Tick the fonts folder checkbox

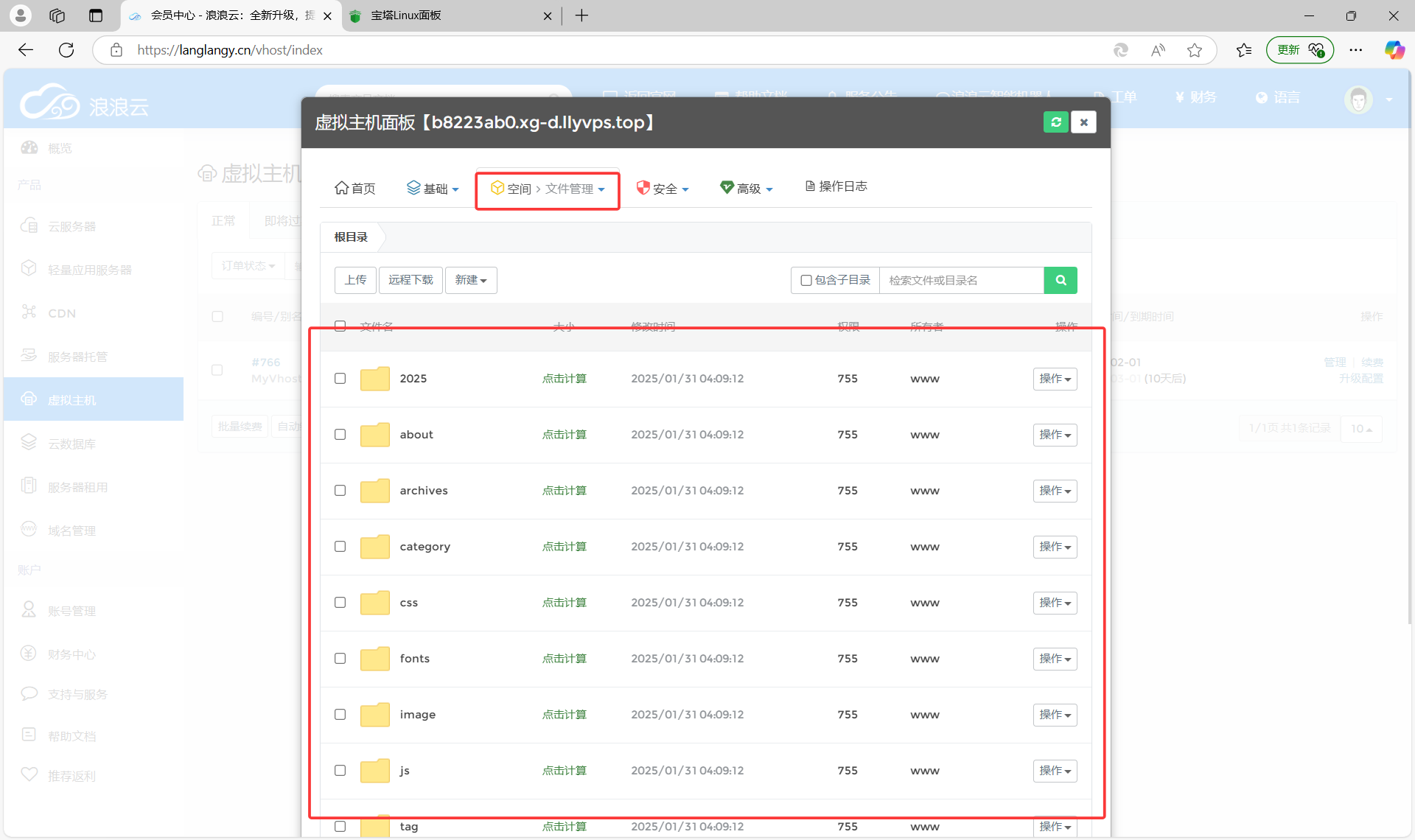(340, 658)
